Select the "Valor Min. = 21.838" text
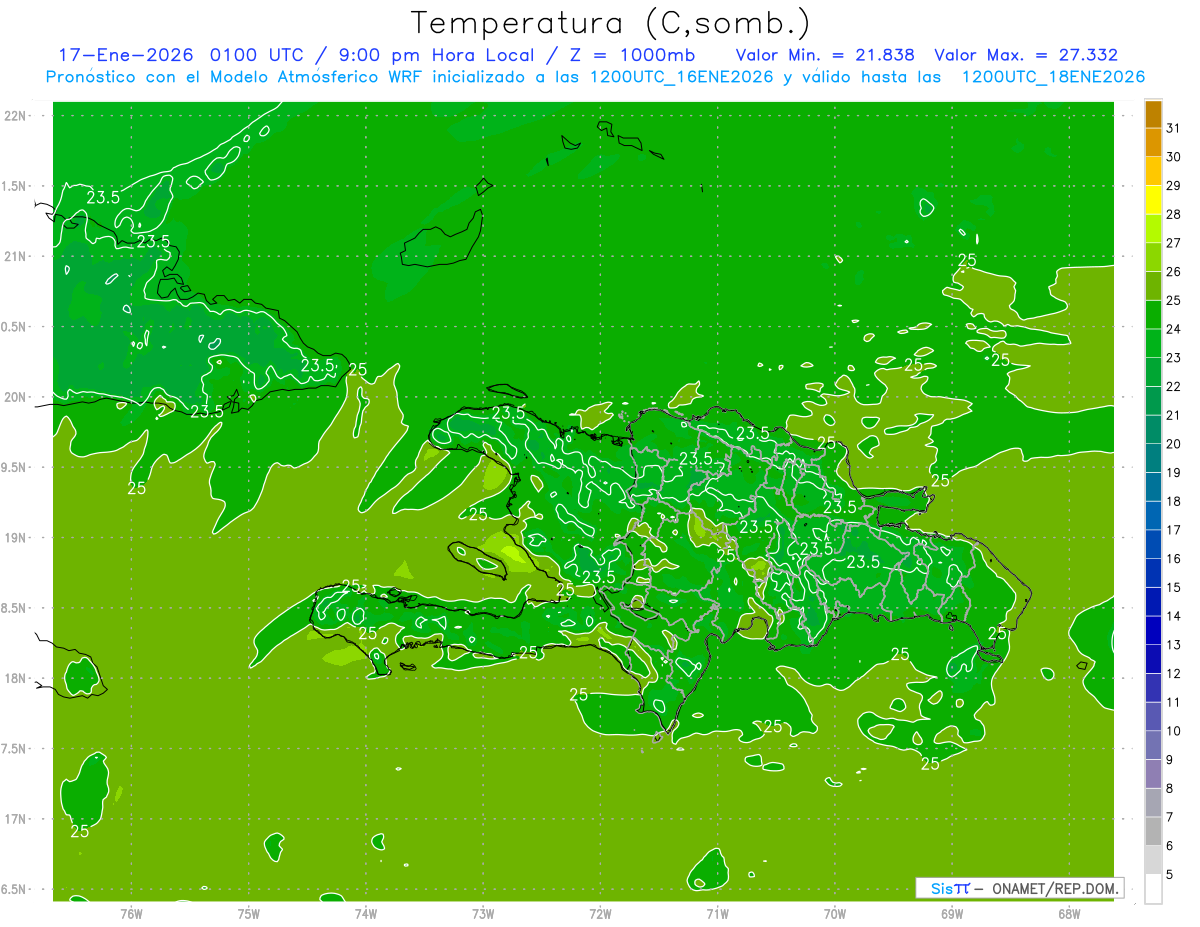 [825, 55]
